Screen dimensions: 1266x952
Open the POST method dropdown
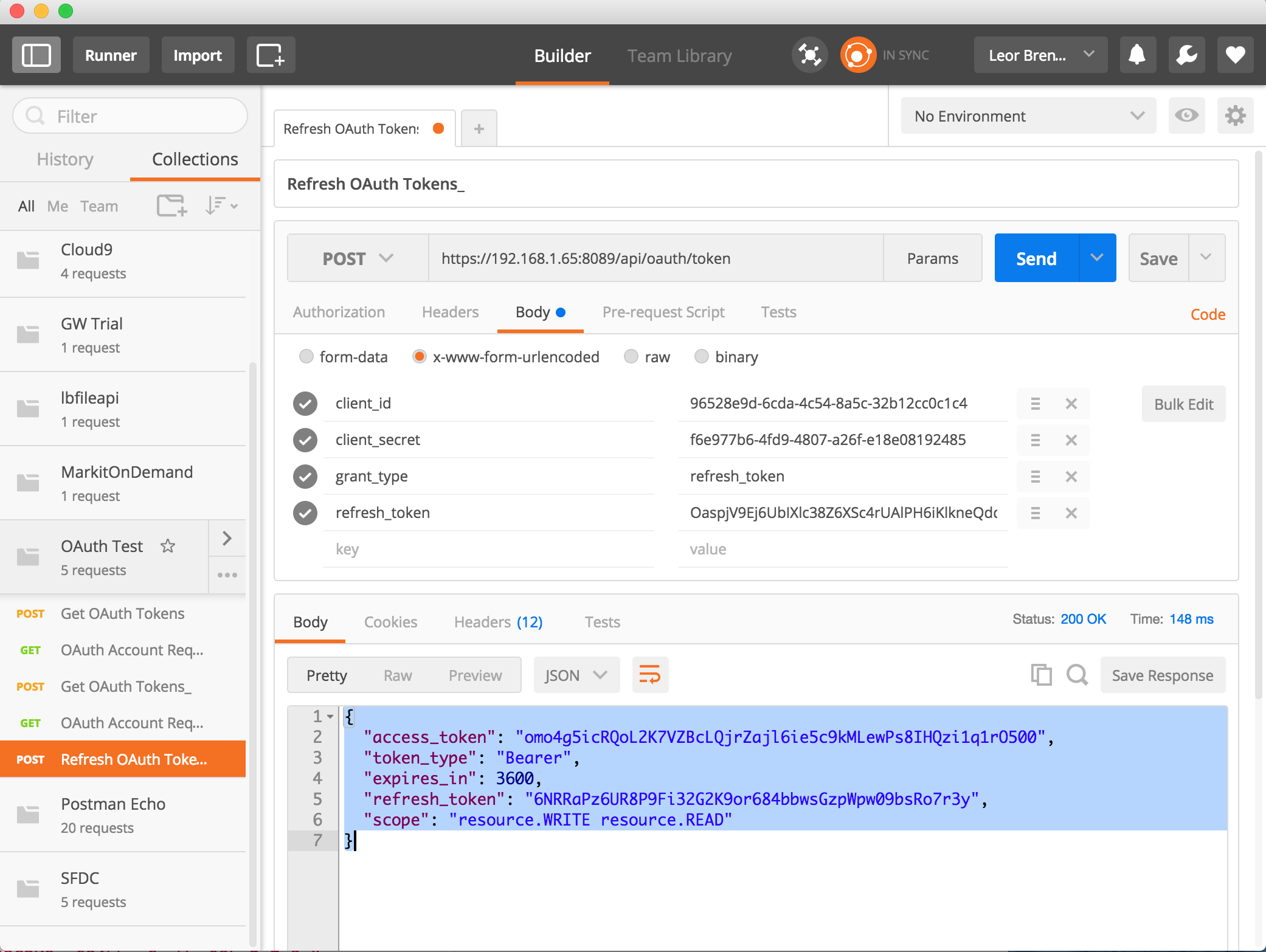[x=358, y=258]
